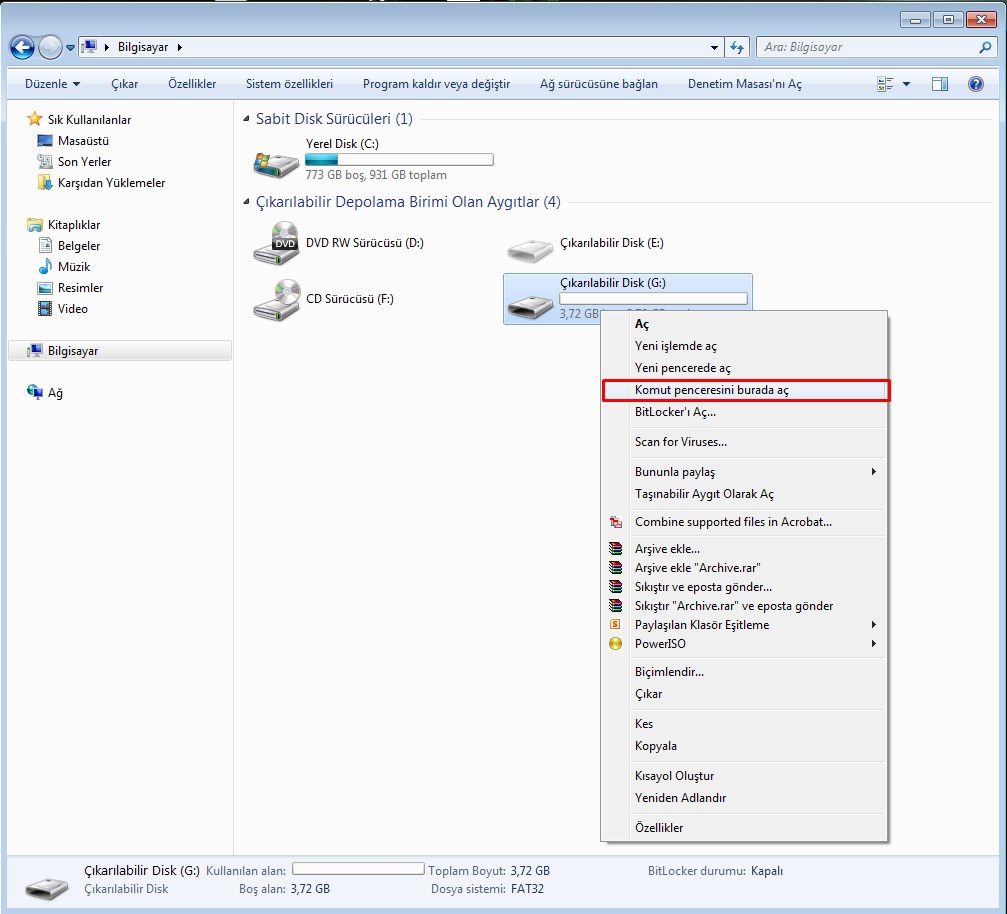Expand the address bar history dropdown
Screen dimensions: 1007x914
[x=714, y=47]
